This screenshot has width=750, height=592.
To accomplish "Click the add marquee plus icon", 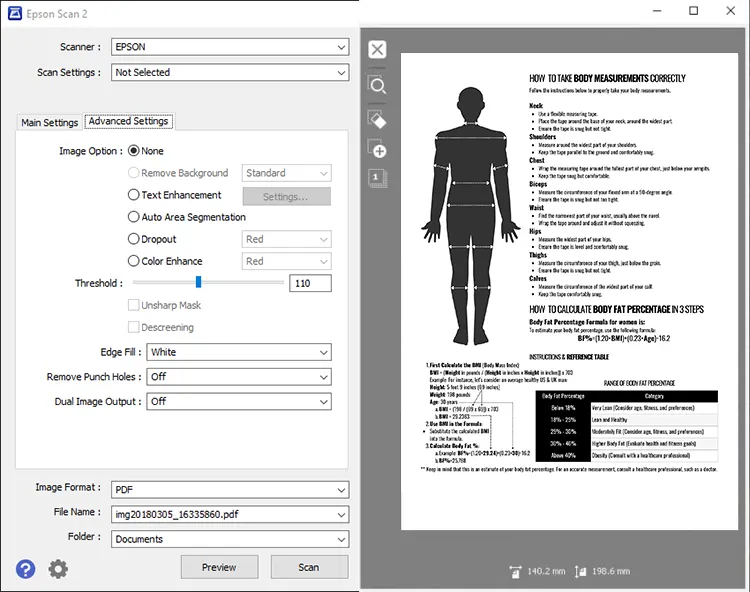I will pos(377,149).
